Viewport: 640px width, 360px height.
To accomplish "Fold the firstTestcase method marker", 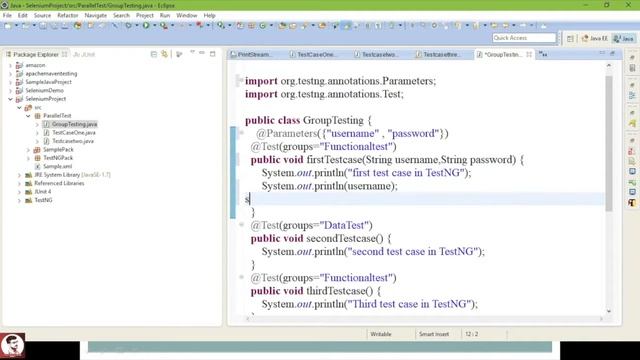I will [241, 133].
